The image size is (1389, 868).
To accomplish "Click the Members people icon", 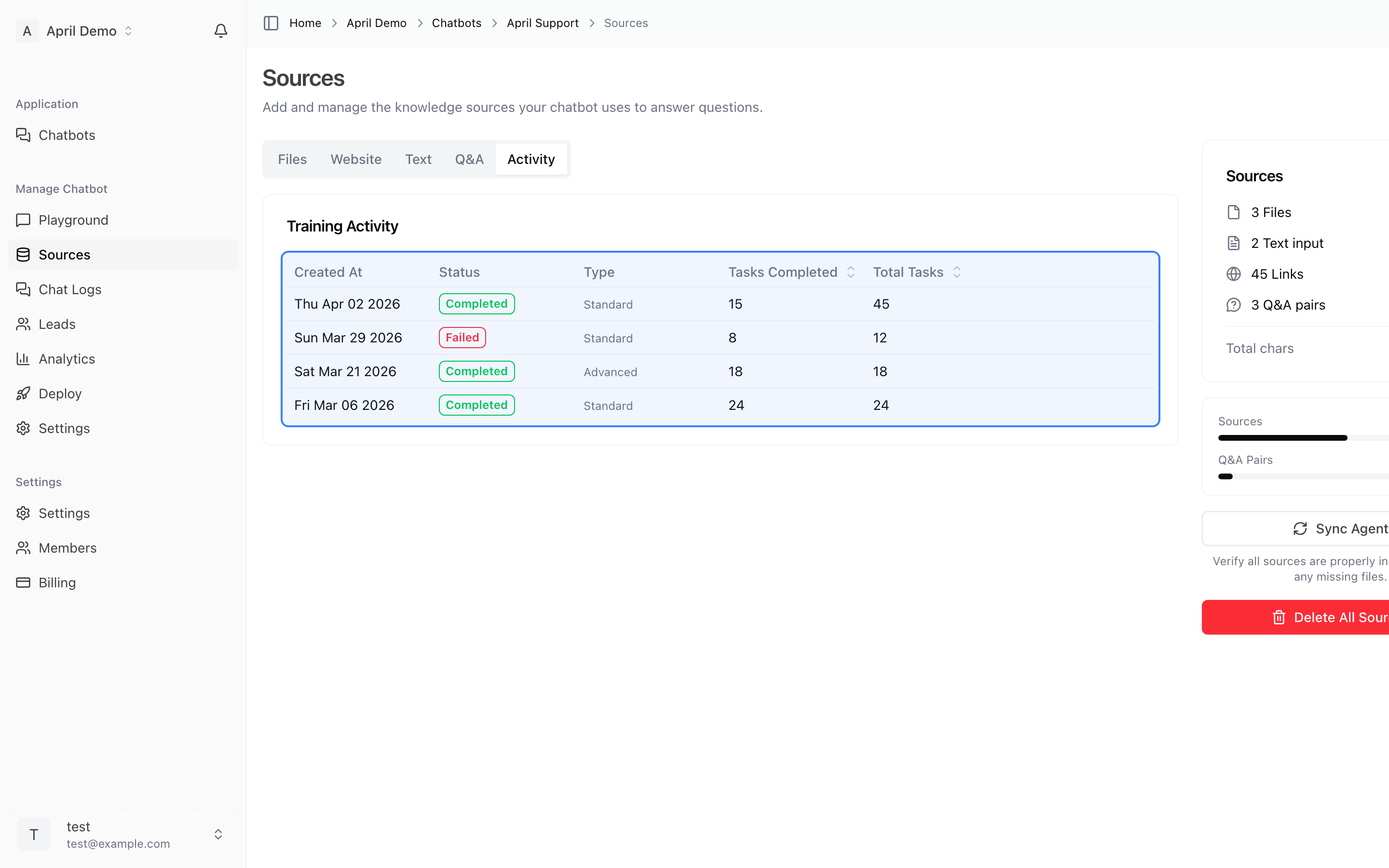I will pyautogui.click(x=23, y=548).
